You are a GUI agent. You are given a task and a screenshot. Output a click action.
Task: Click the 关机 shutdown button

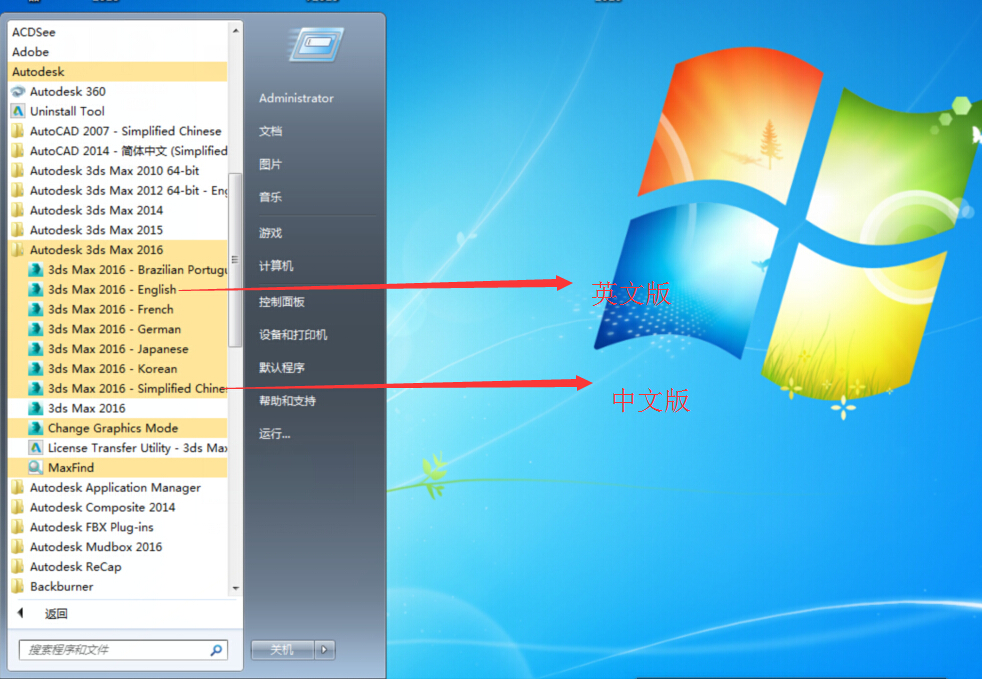pyautogui.click(x=281, y=649)
